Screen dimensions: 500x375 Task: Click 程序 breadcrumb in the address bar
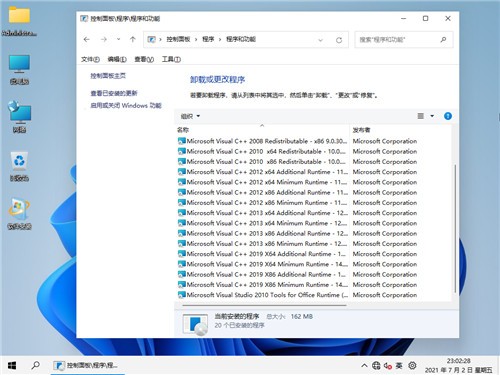click(x=208, y=39)
